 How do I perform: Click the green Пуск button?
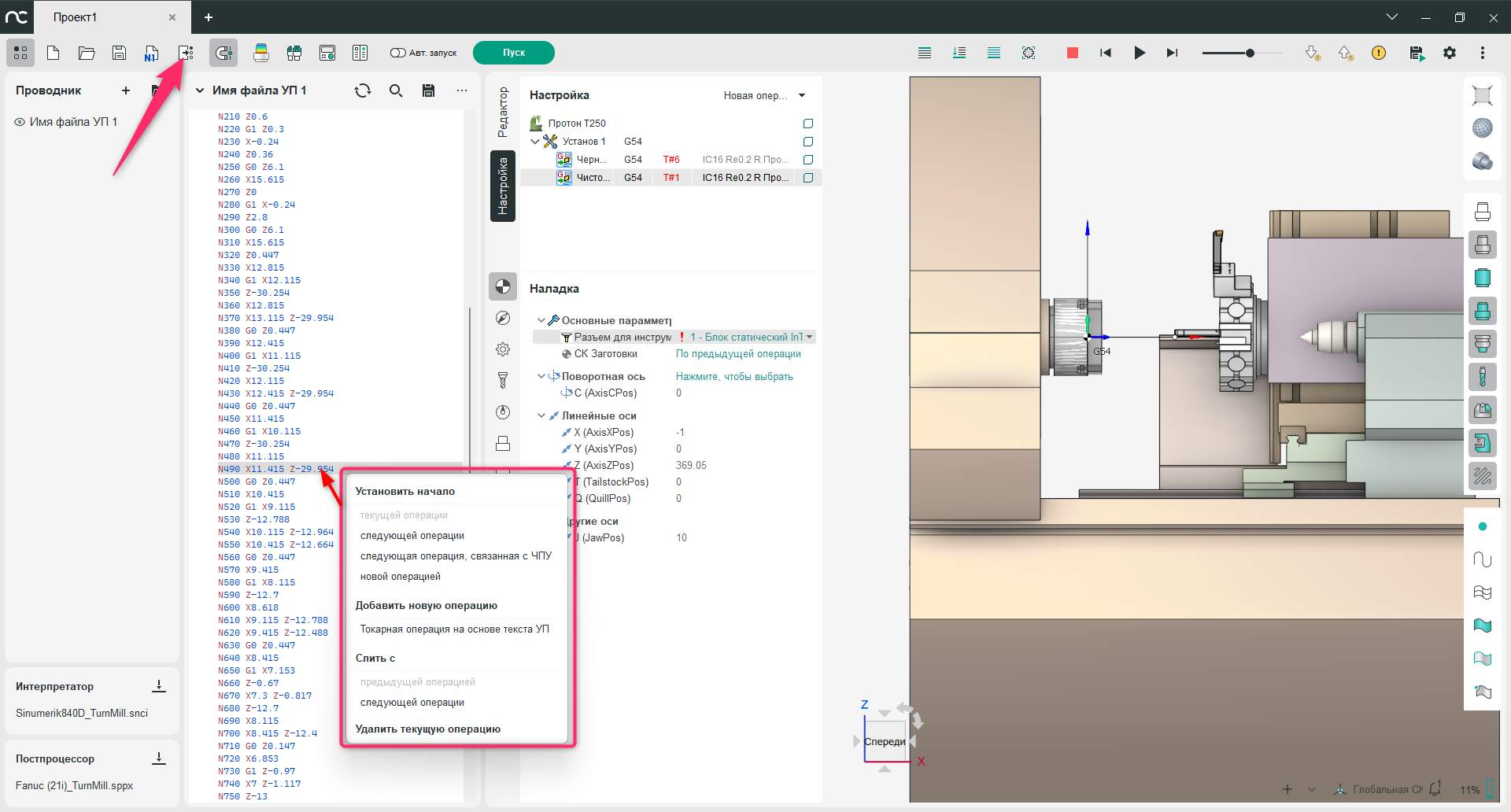pos(513,53)
